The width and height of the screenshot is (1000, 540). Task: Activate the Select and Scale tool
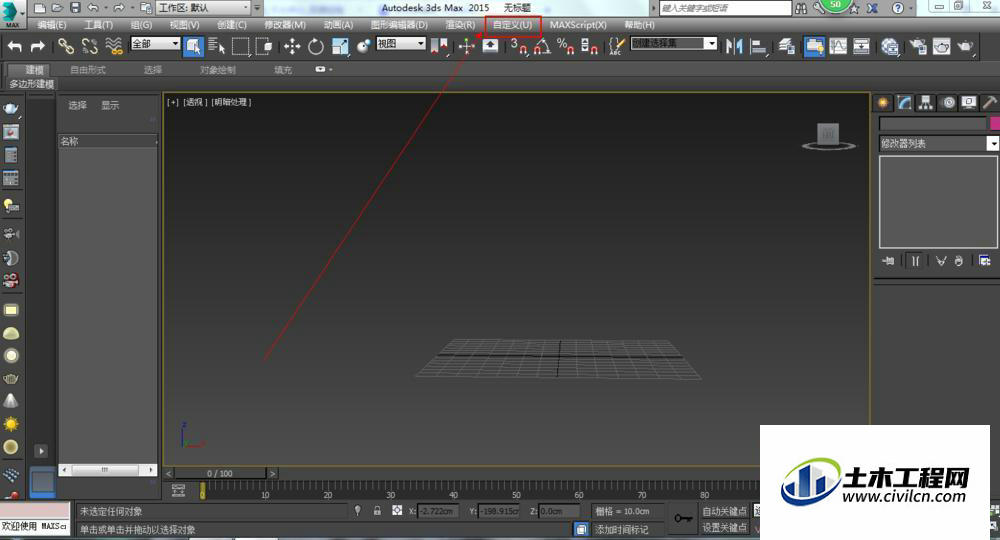coord(341,46)
